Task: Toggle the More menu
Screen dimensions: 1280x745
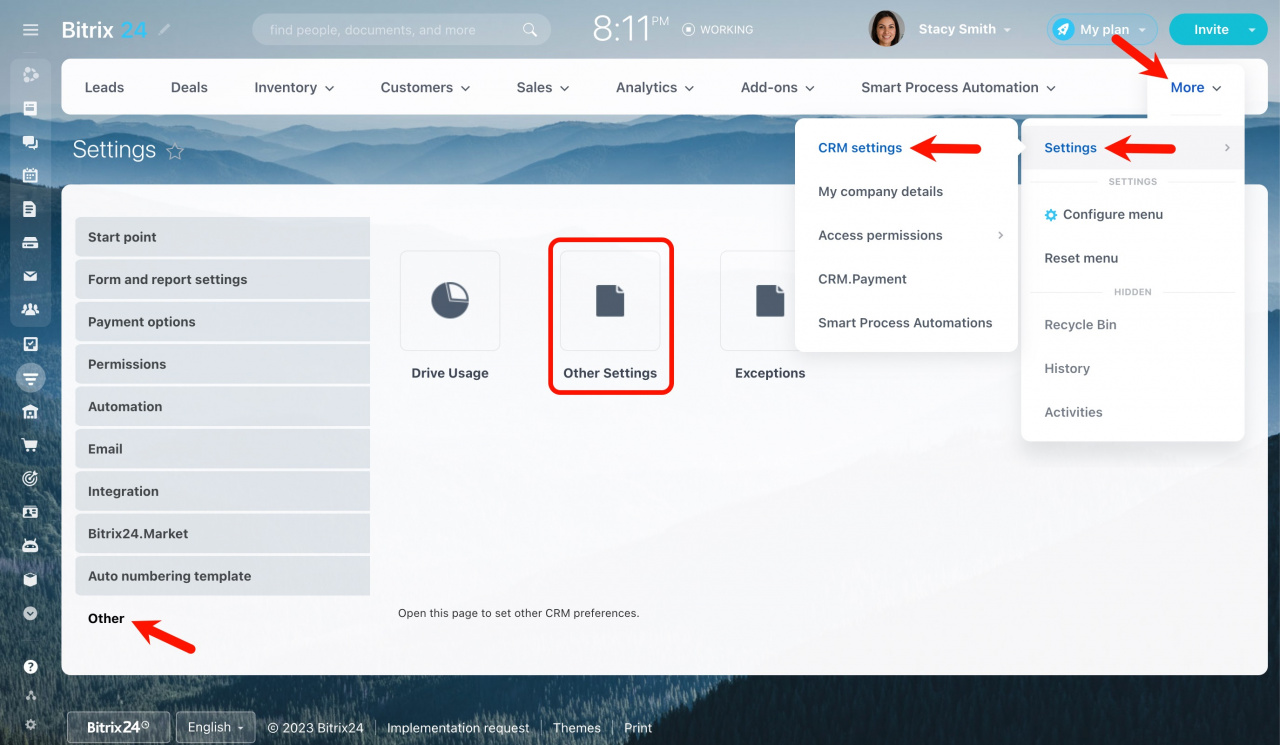Action: click(1196, 88)
